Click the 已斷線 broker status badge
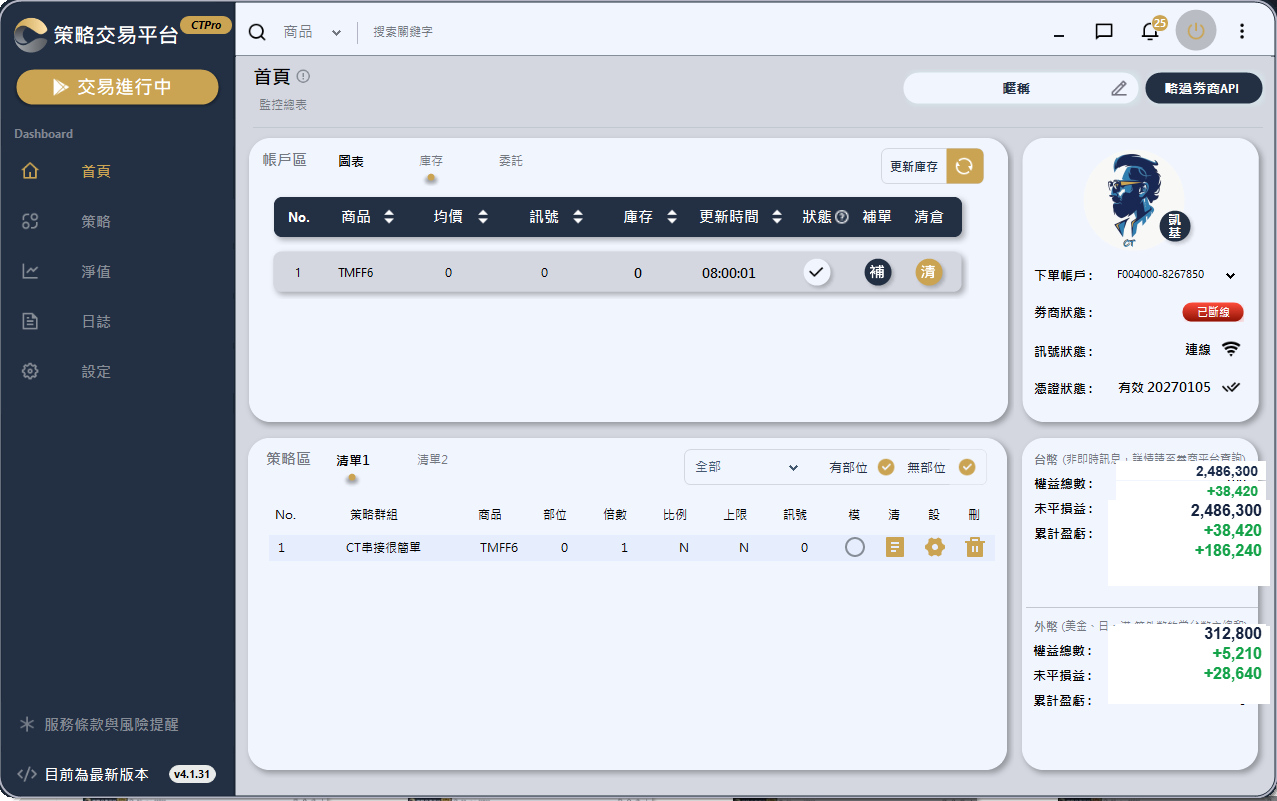Screen dimensions: 1277x801 [x=1212, y=312]
